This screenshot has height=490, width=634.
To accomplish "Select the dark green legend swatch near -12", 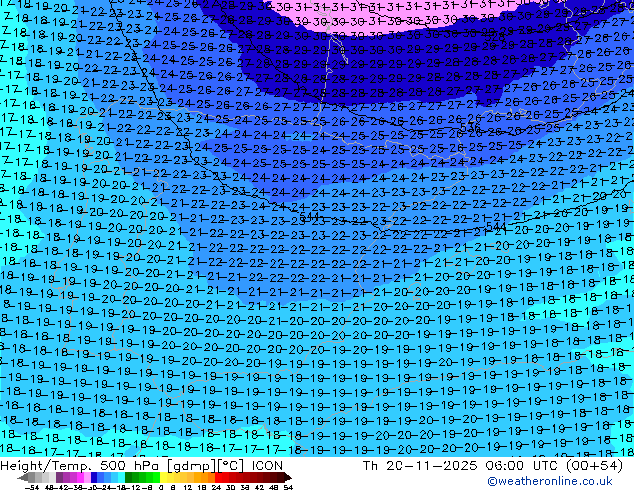I will coord(129,477).
